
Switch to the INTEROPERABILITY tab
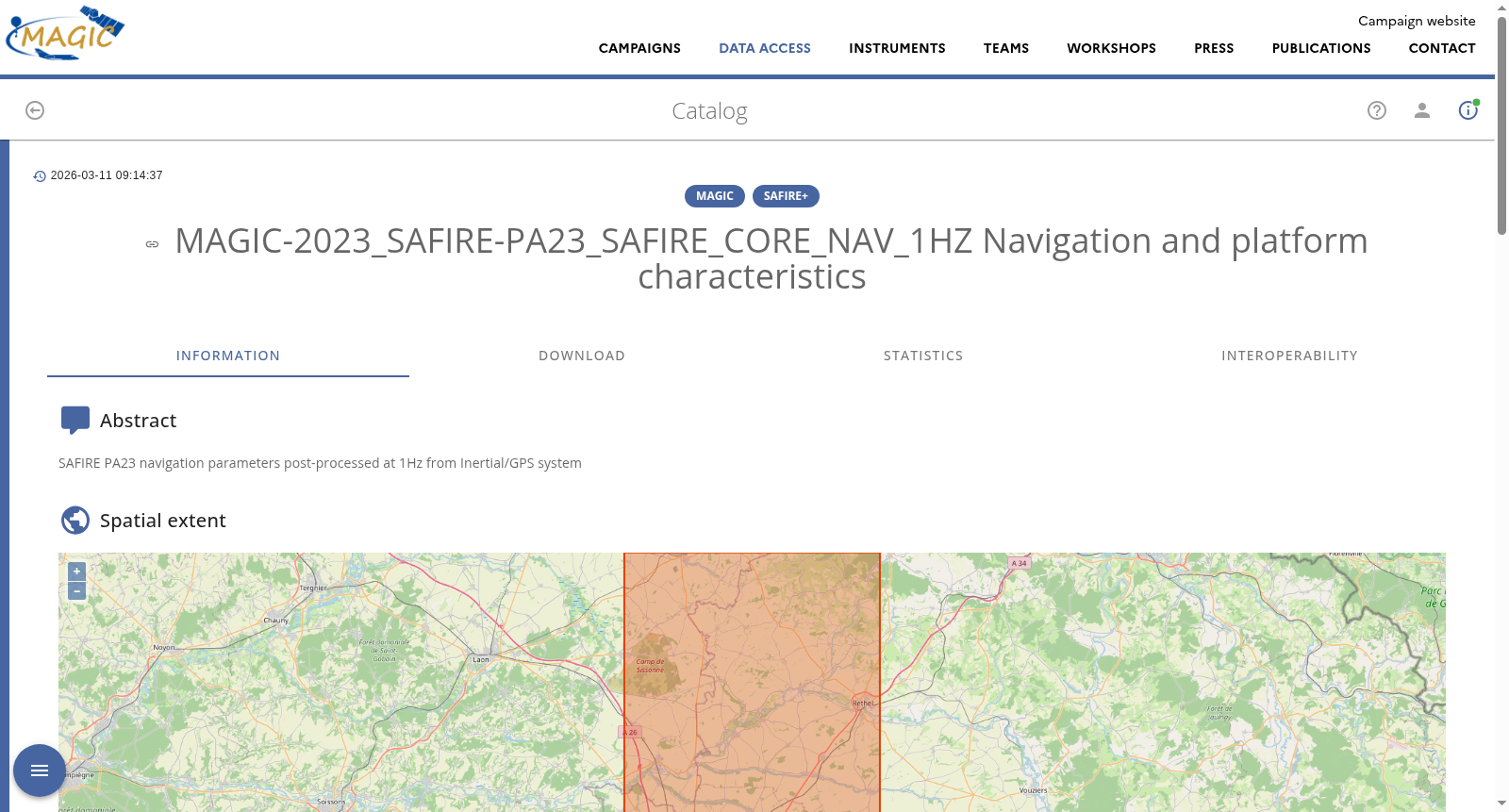click(1289, 356)
